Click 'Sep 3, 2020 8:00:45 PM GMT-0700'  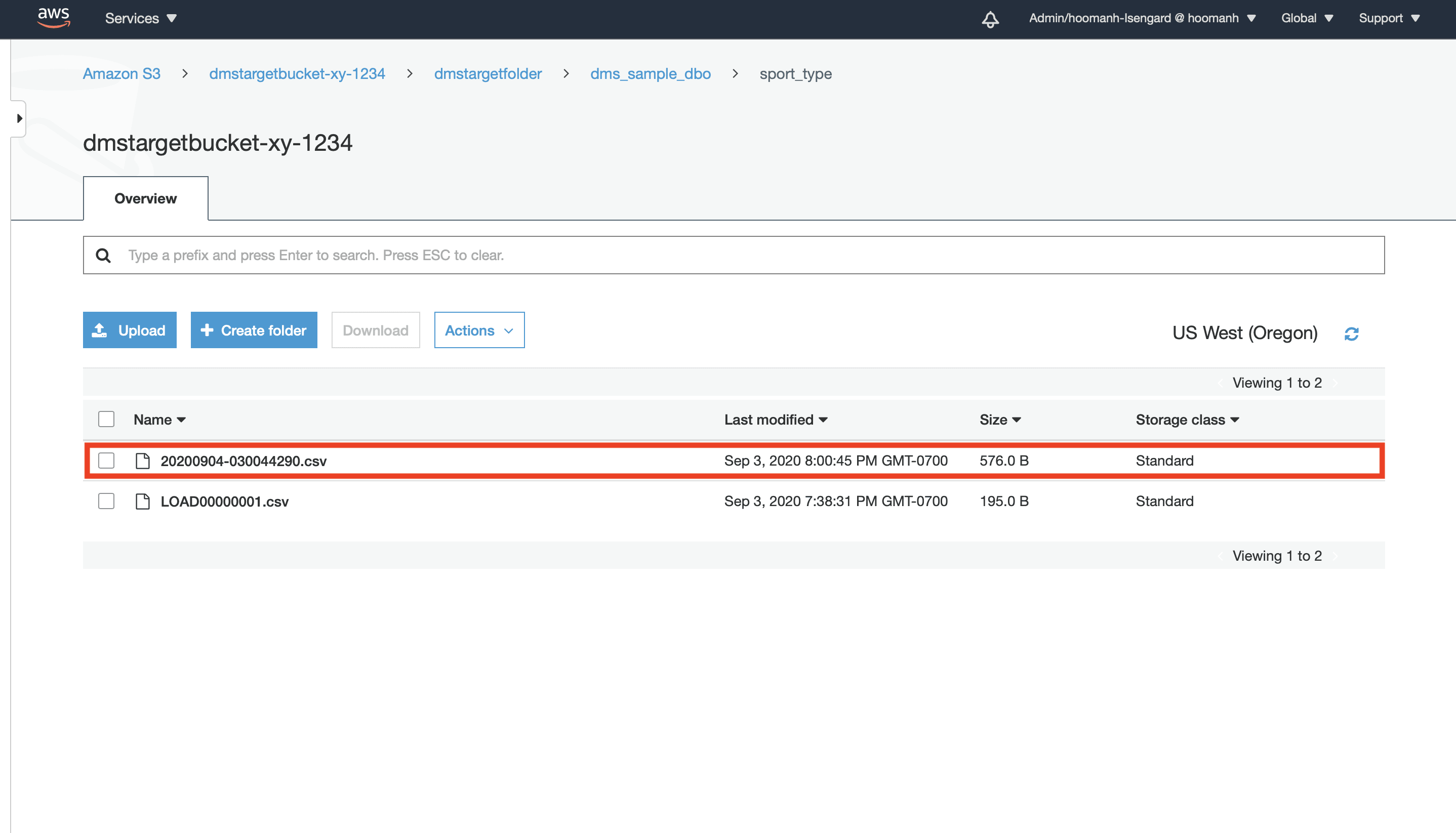click(x=836, y=461)
